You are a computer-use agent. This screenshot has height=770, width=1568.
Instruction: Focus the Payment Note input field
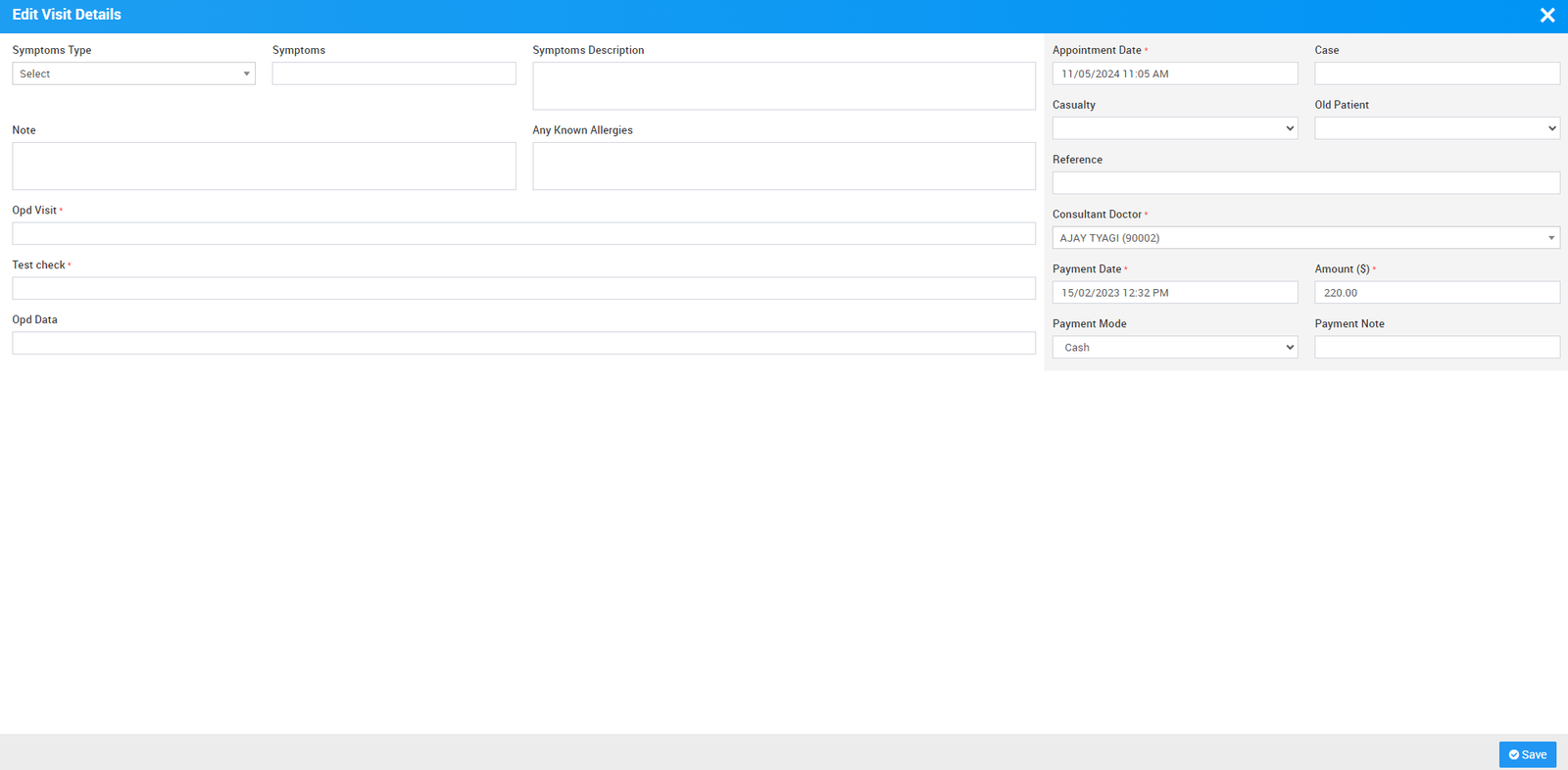pos(1436,348)
